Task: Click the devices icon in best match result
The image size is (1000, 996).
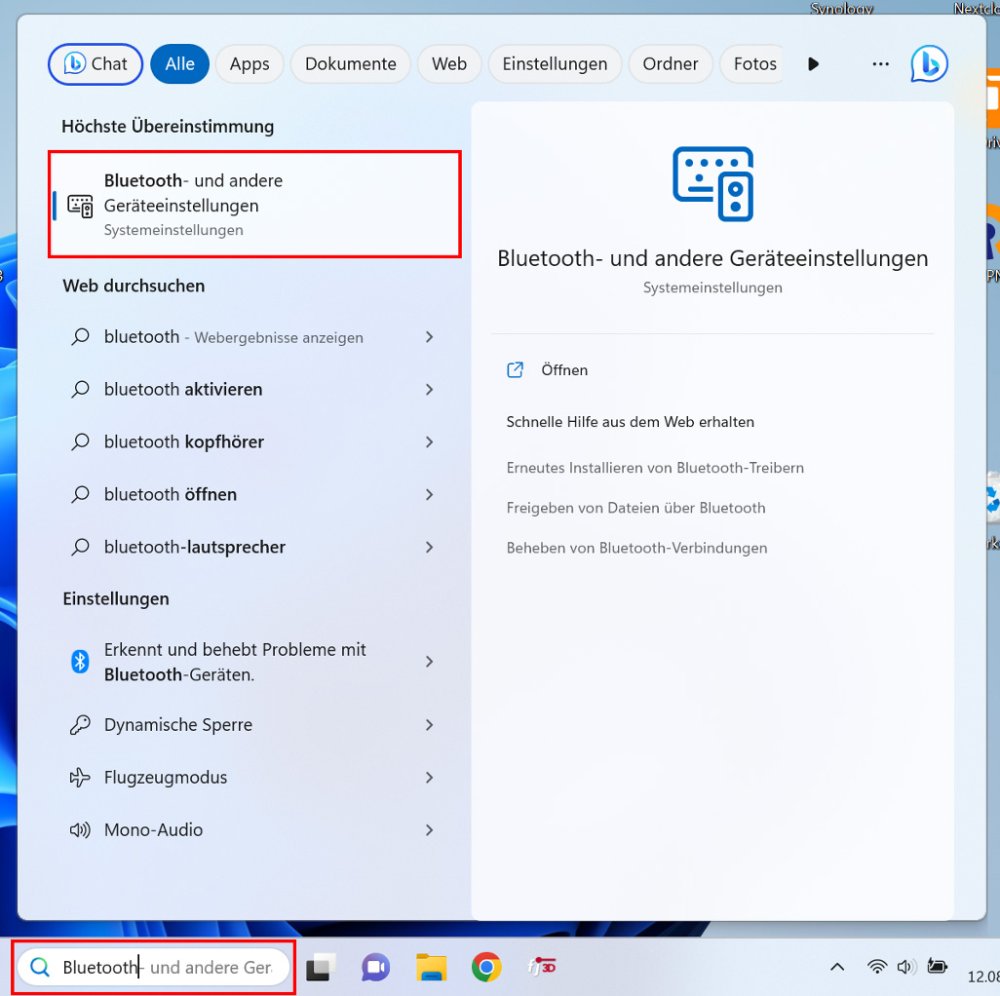Action: coord(80,206)
